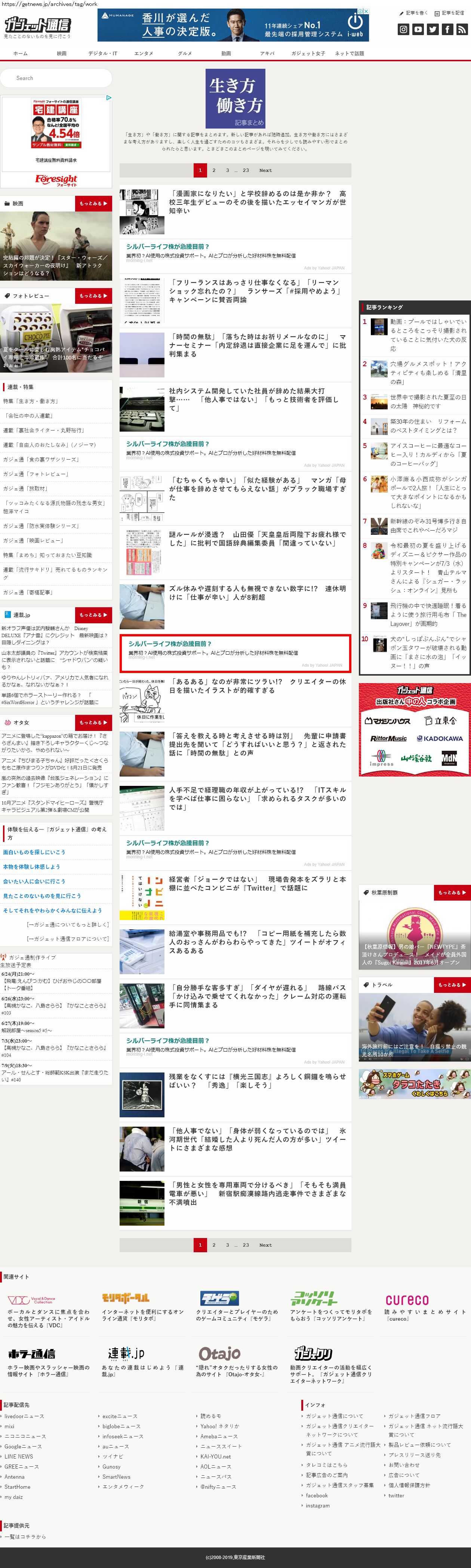Open the デジタル・IT navigation item
This screenshot has width=471, height=1568.
click(103, 53)
